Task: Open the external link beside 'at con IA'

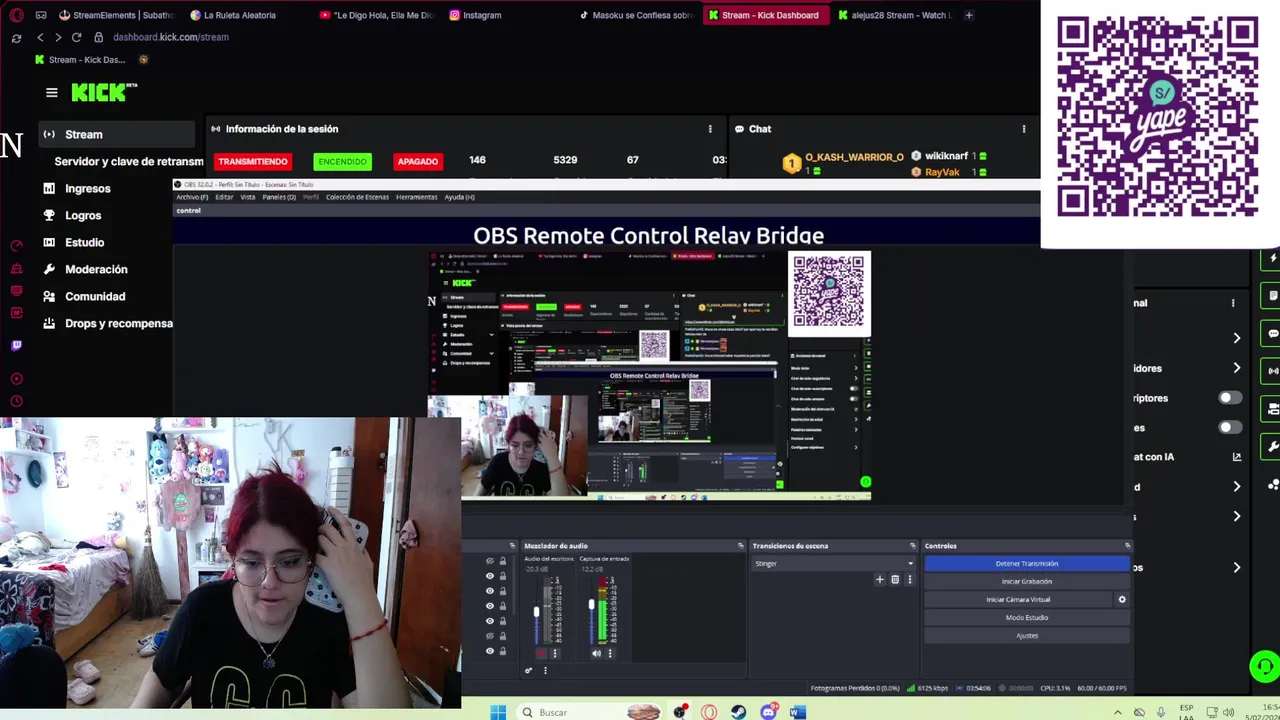Action: pyautogui.click(x=1237, y=457)
